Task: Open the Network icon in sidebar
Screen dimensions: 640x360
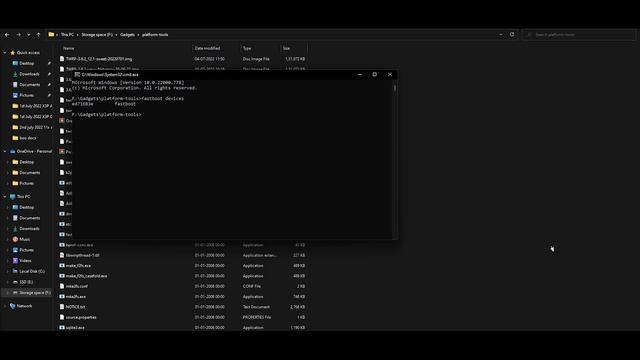Action: (13, 306)
